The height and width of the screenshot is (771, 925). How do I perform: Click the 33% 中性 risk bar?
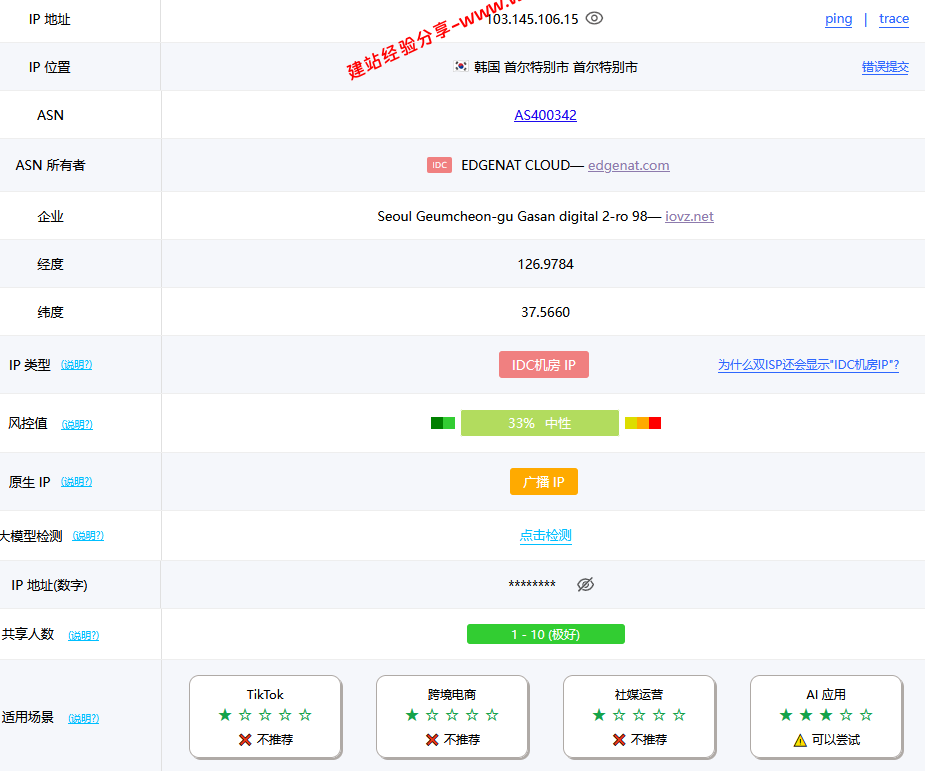540,423
